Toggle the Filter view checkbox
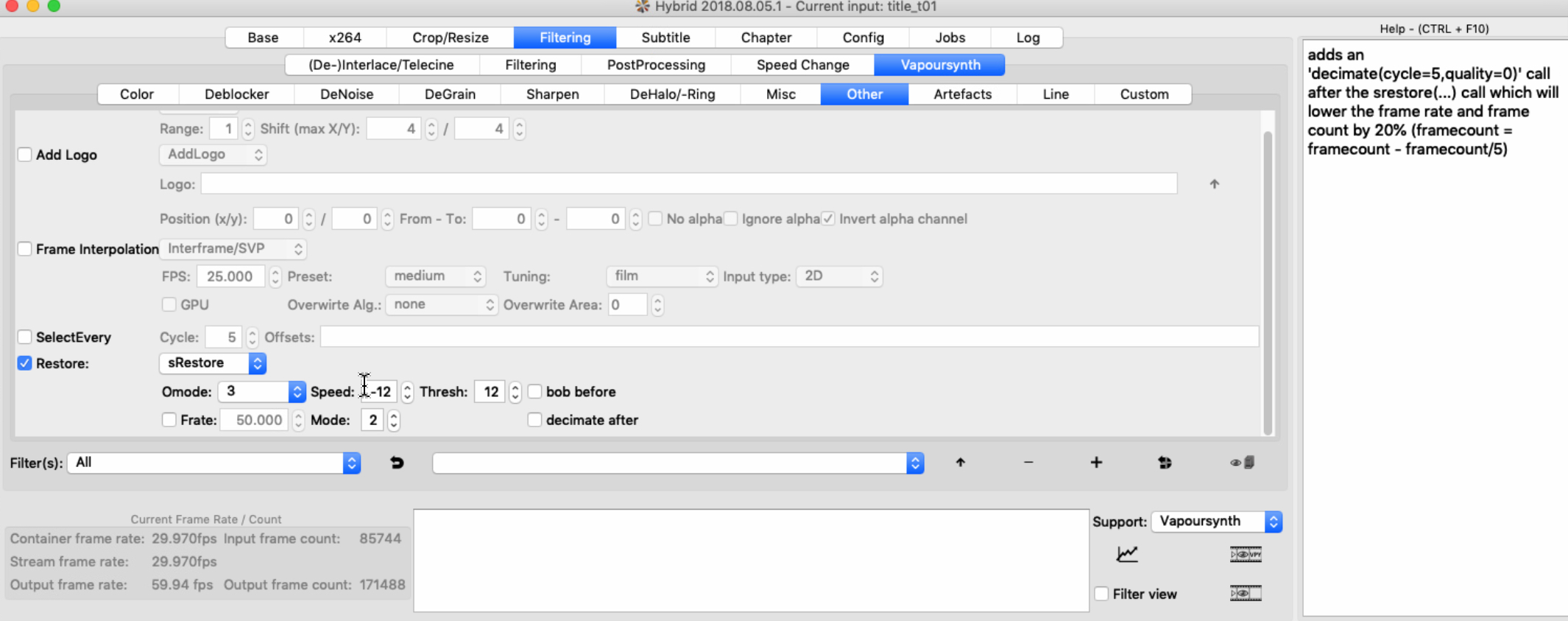Image resolution: width=1568 pixels, height=621 pixels. coord(1102,594)
